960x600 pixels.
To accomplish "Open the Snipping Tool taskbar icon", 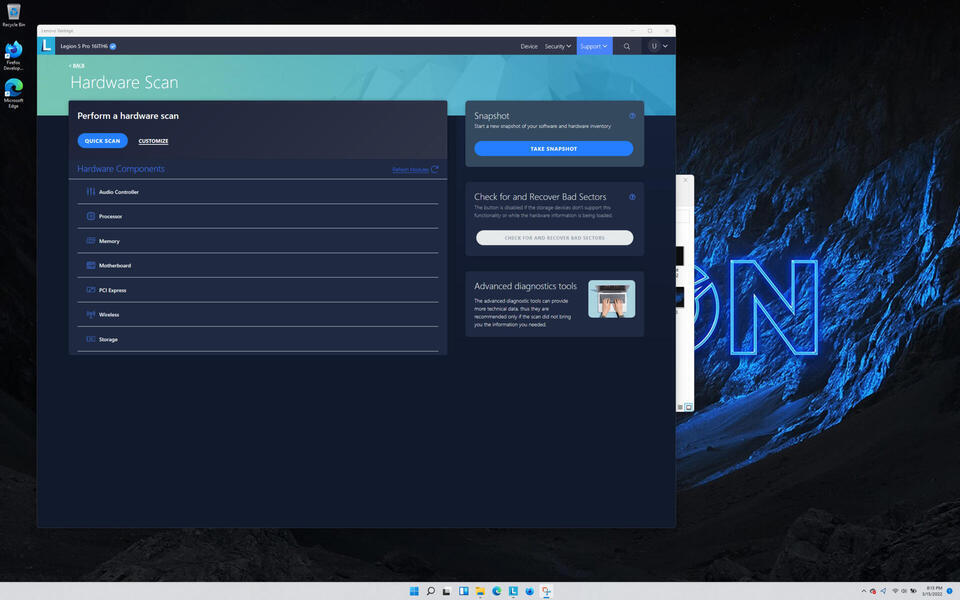I will pyautogui.click(x=546, y=591).
